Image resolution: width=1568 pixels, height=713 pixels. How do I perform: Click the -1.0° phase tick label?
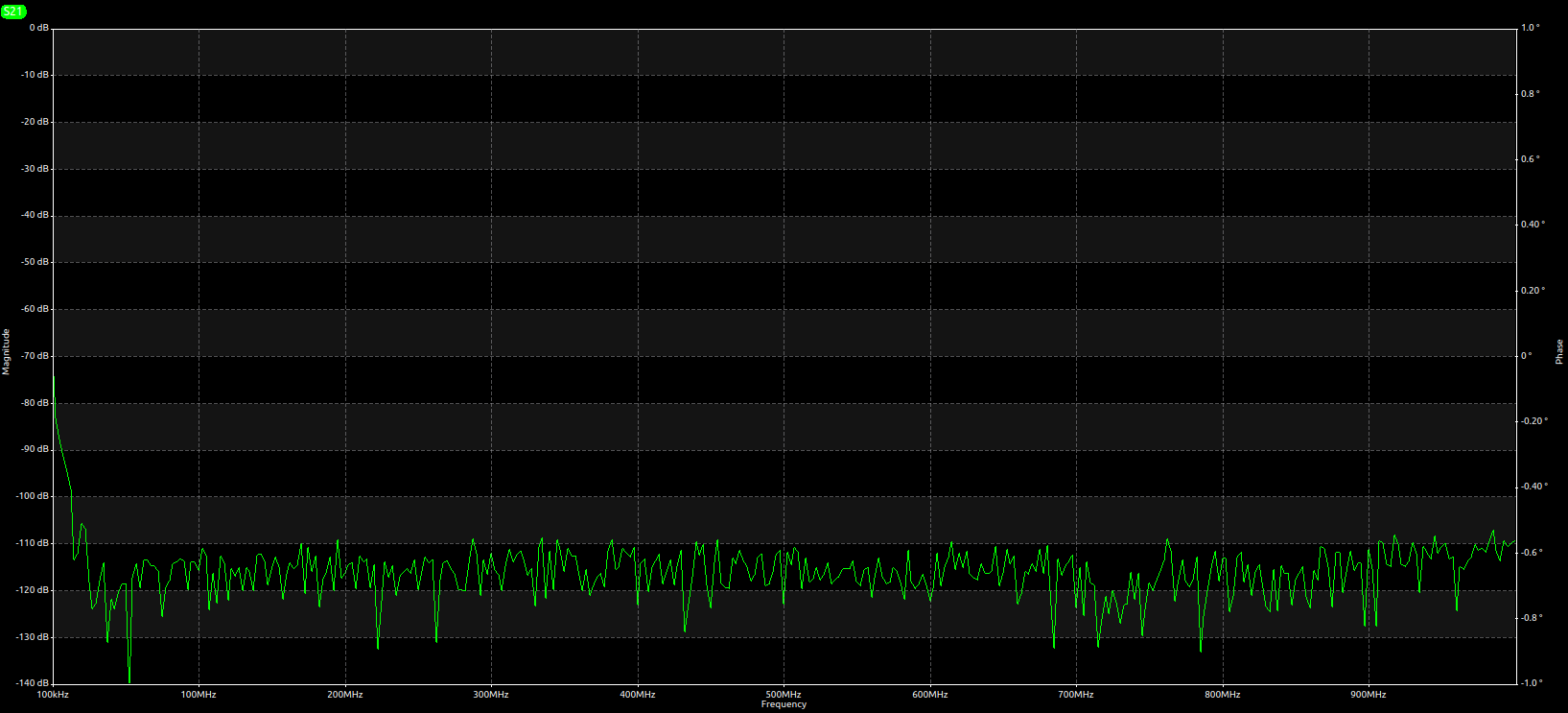tap(1533, 683)
